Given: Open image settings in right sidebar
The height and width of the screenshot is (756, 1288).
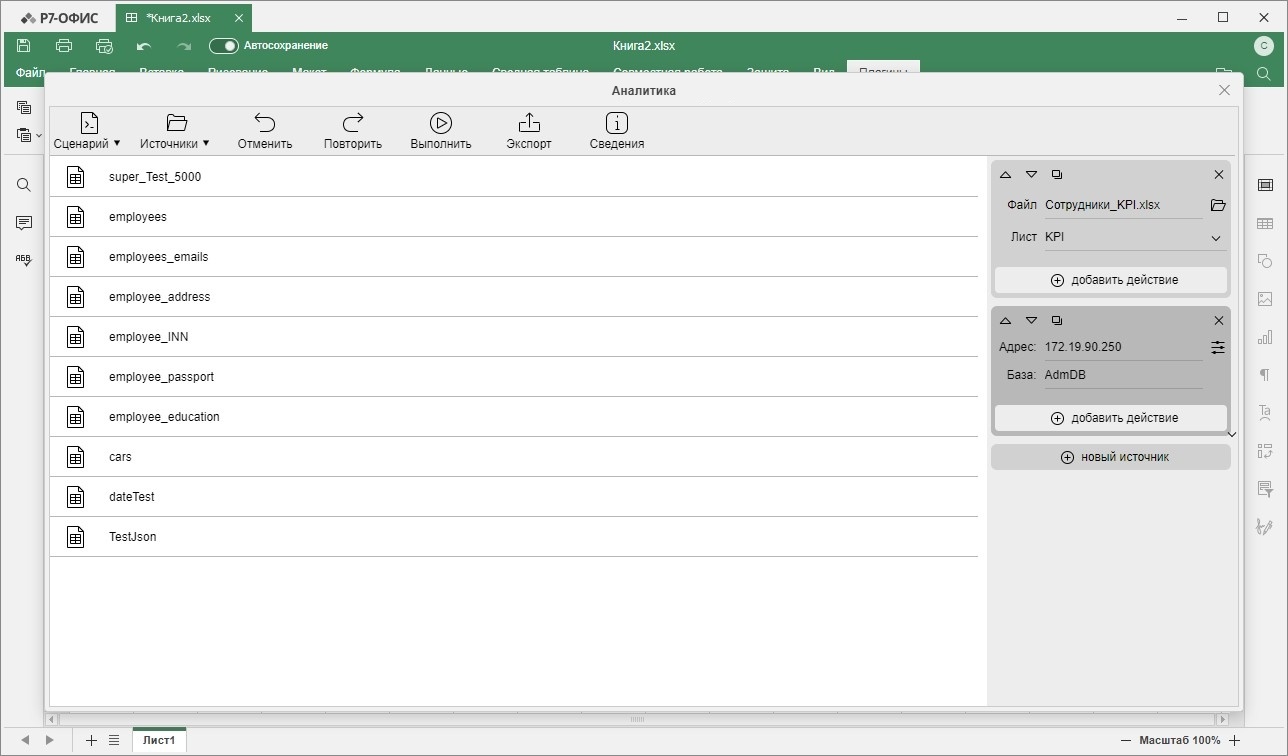Looking at the screenshot, I should click(1265, 299).
